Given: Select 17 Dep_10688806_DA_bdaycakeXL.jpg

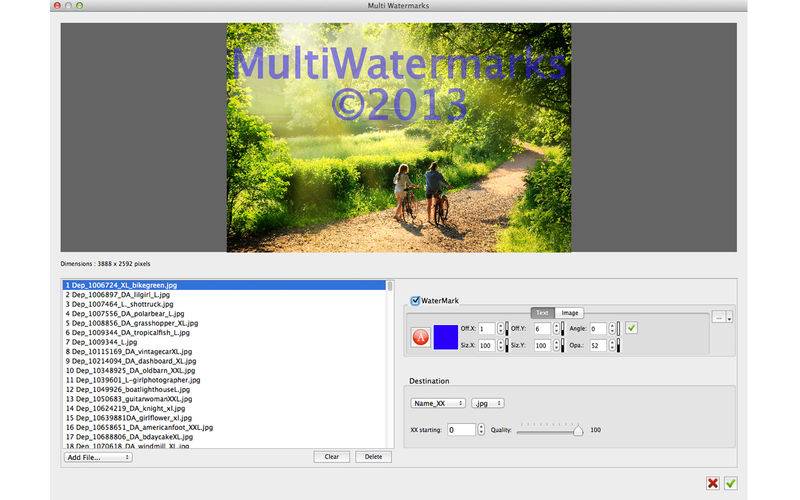Looking at the screenshot, I should 224,437.
